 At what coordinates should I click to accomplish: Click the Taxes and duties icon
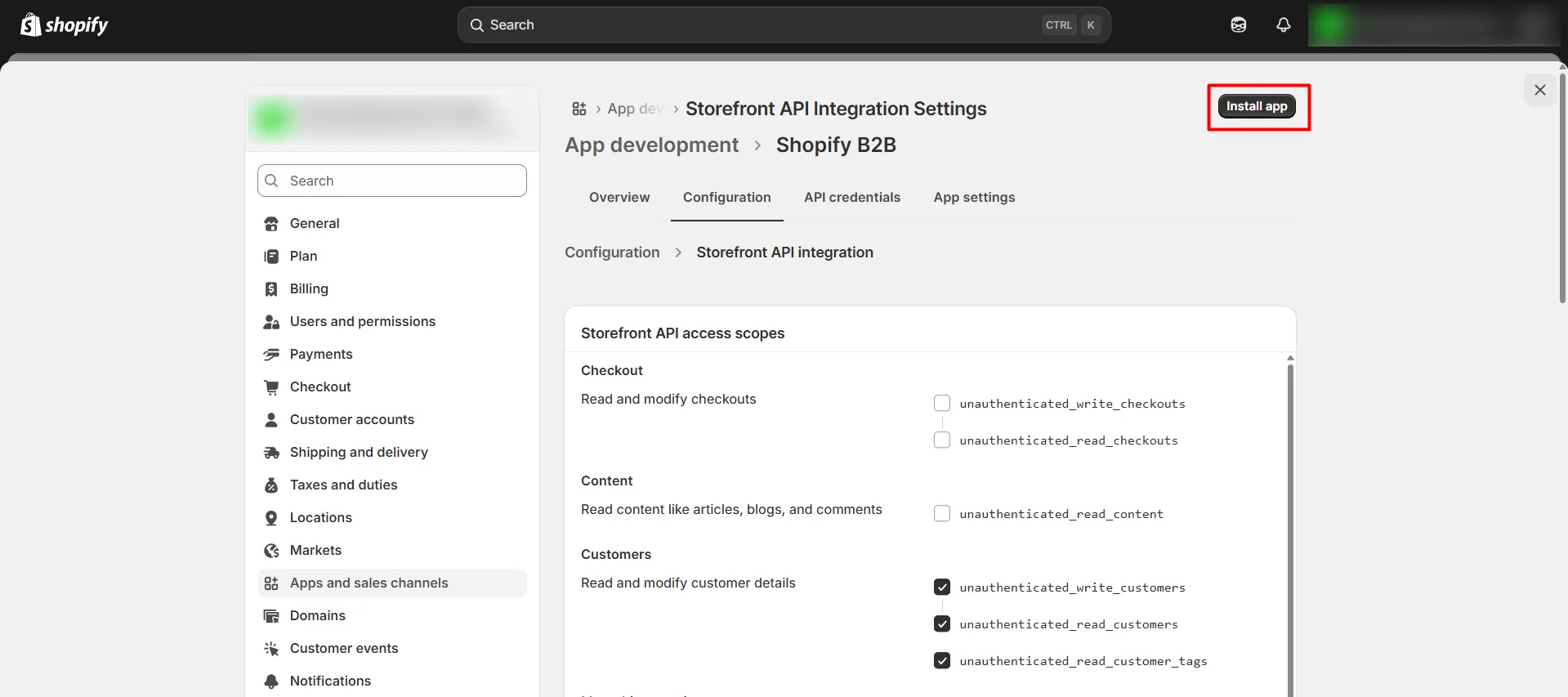click(x=271, y=485)
